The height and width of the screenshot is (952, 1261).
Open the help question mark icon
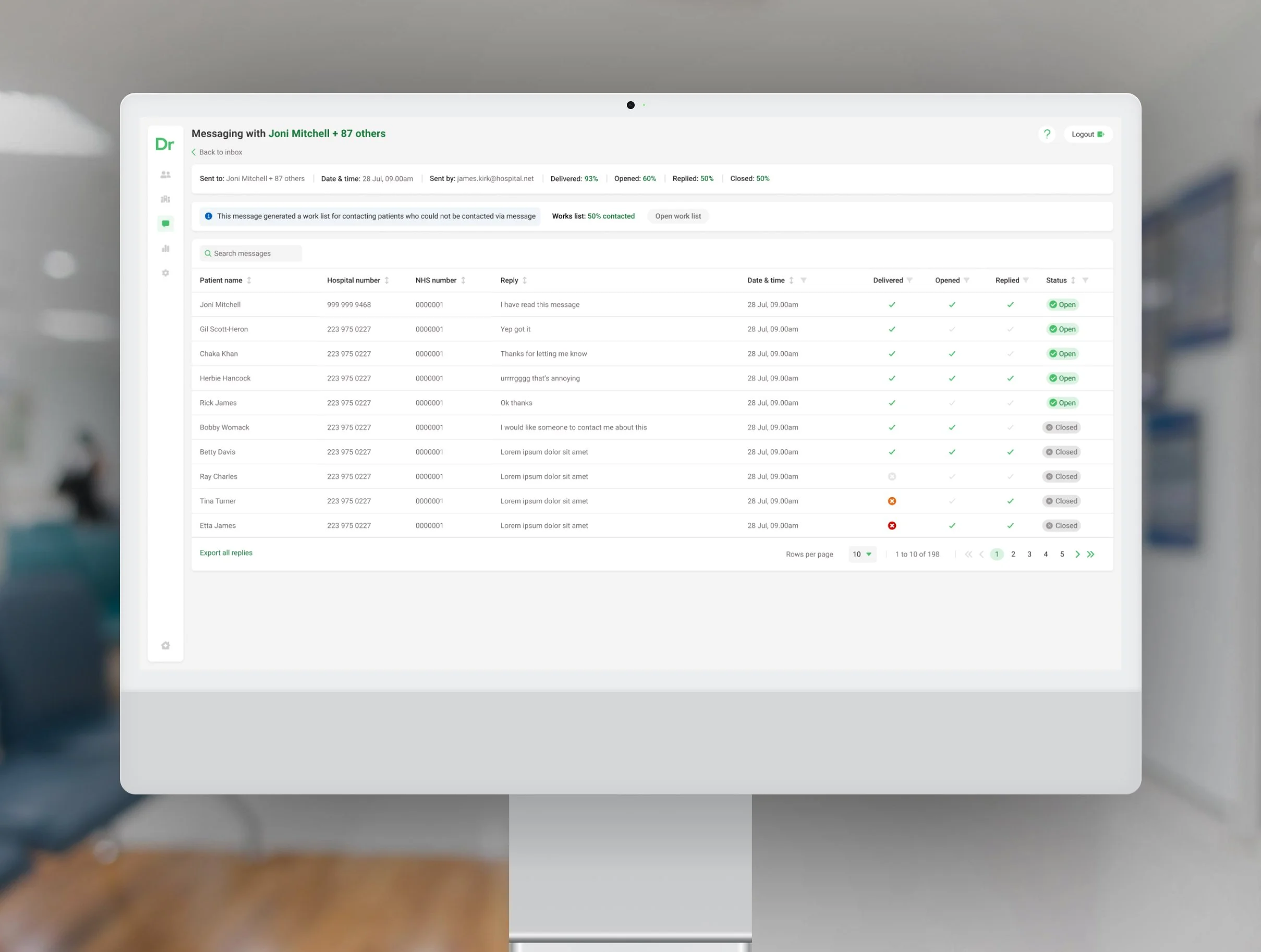pyautogui.click(x=1047, y=134)
